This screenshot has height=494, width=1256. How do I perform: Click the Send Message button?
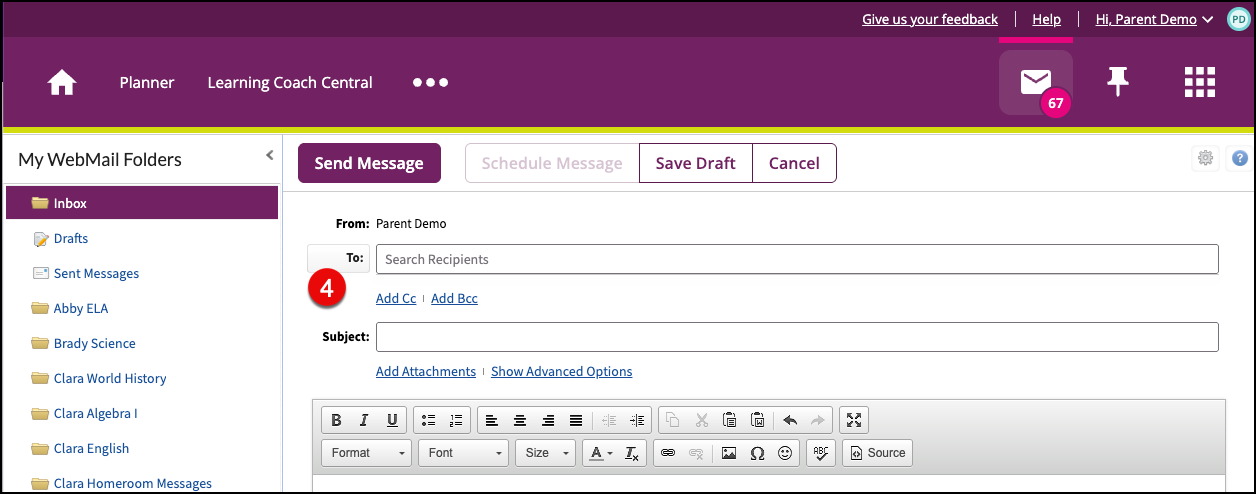(369, 164)
